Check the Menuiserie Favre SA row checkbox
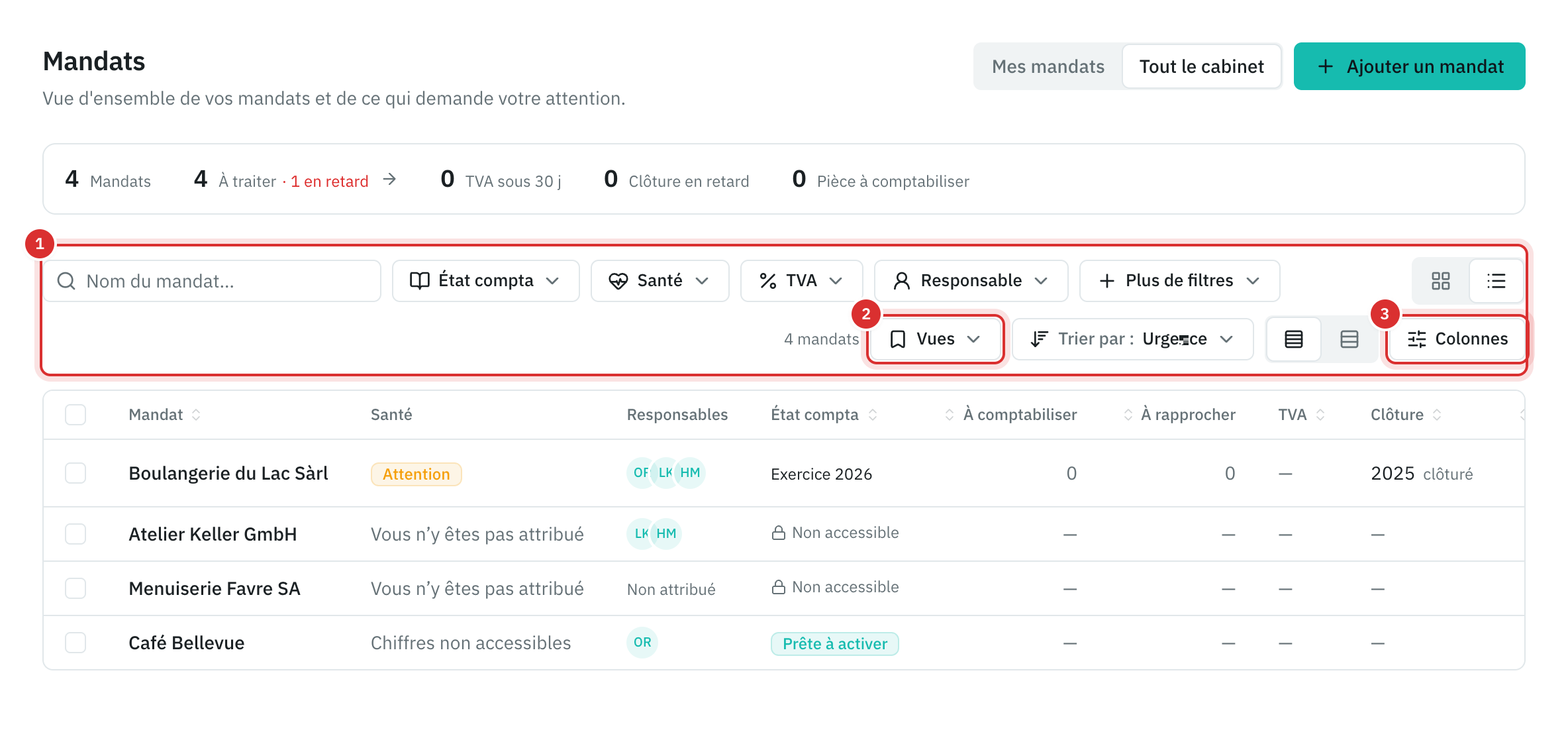Screen dimensions: 1568x742 coord(75,588)
